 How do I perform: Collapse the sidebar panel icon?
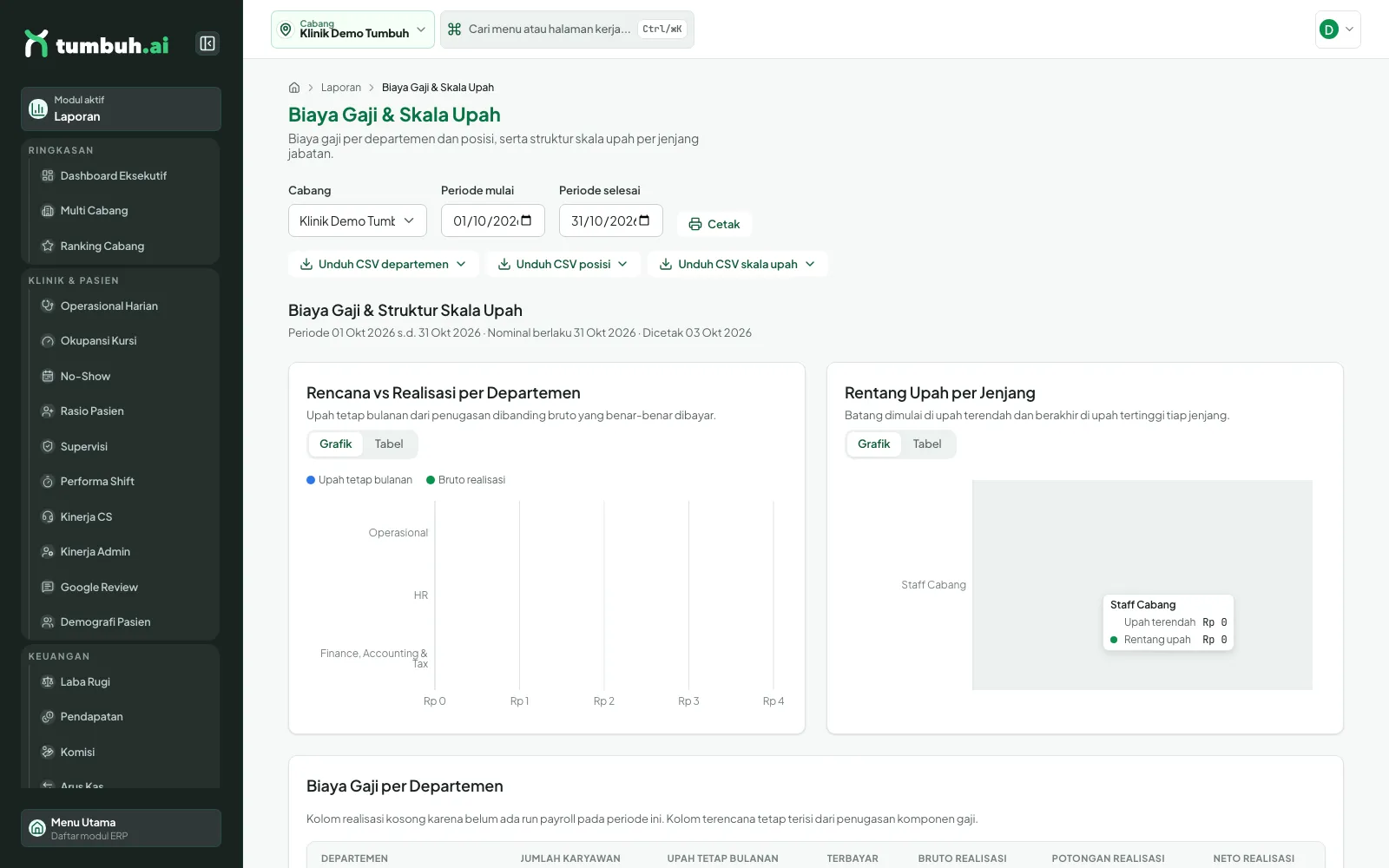[207, 43]
